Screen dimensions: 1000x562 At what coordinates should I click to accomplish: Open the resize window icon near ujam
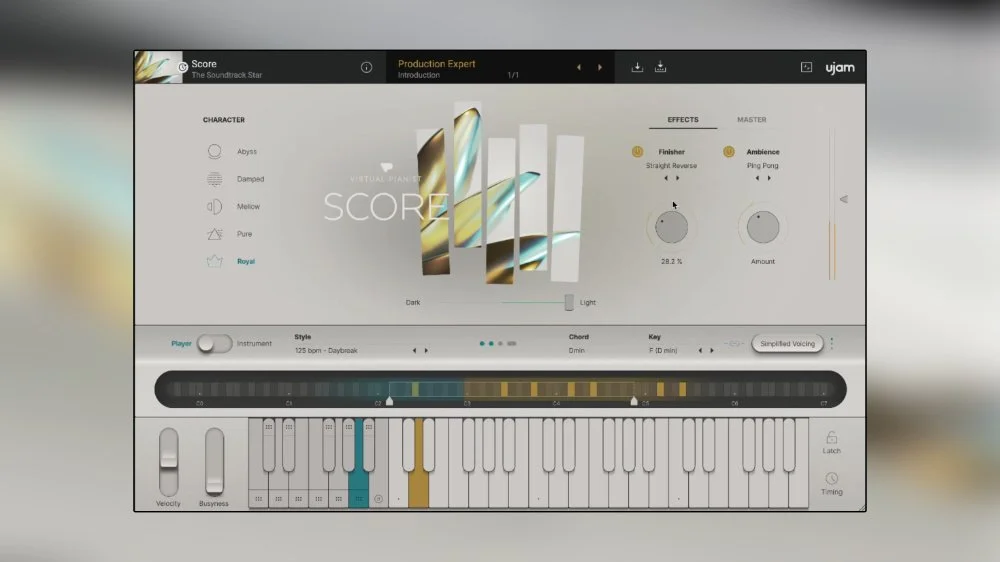point(806,67)
